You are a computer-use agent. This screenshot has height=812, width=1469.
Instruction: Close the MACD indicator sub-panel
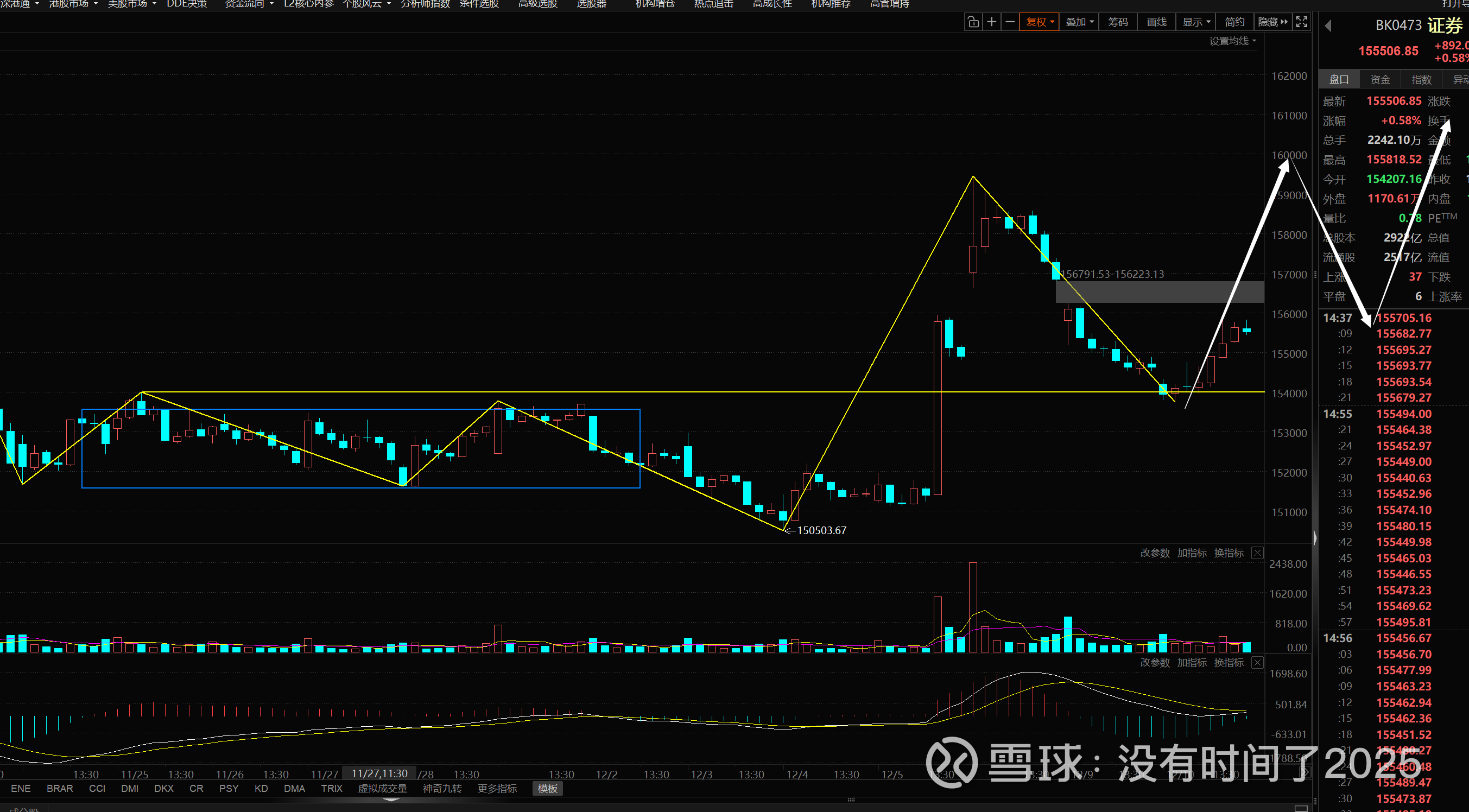[1257, 663]
